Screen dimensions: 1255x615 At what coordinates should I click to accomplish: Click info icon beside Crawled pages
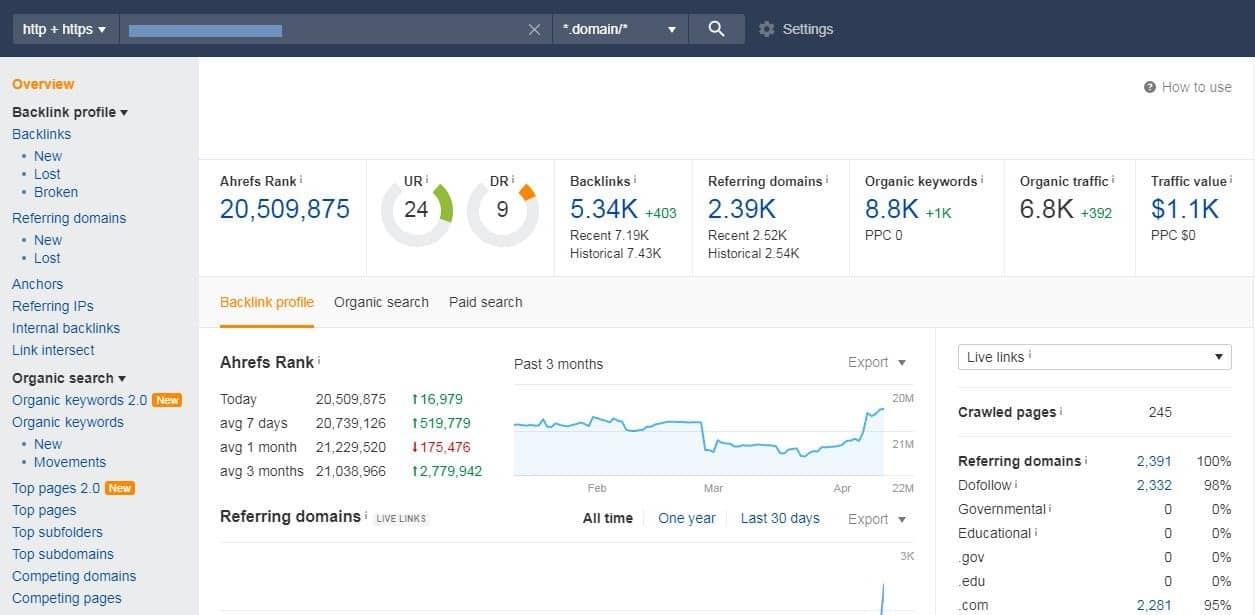[x=1061, y=410]
